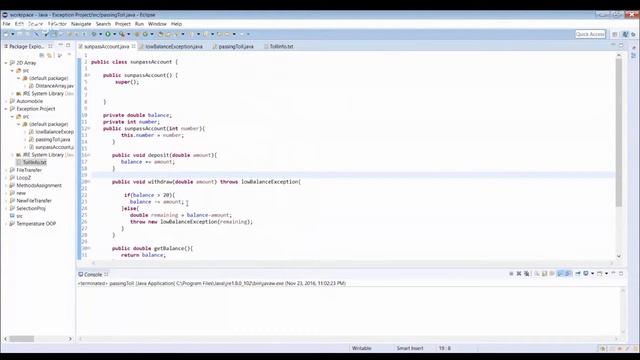The width and height of the screenshot is (640, 360).
Task: Open the New toolbar dropdown arrow
Action: pos(13,34)
